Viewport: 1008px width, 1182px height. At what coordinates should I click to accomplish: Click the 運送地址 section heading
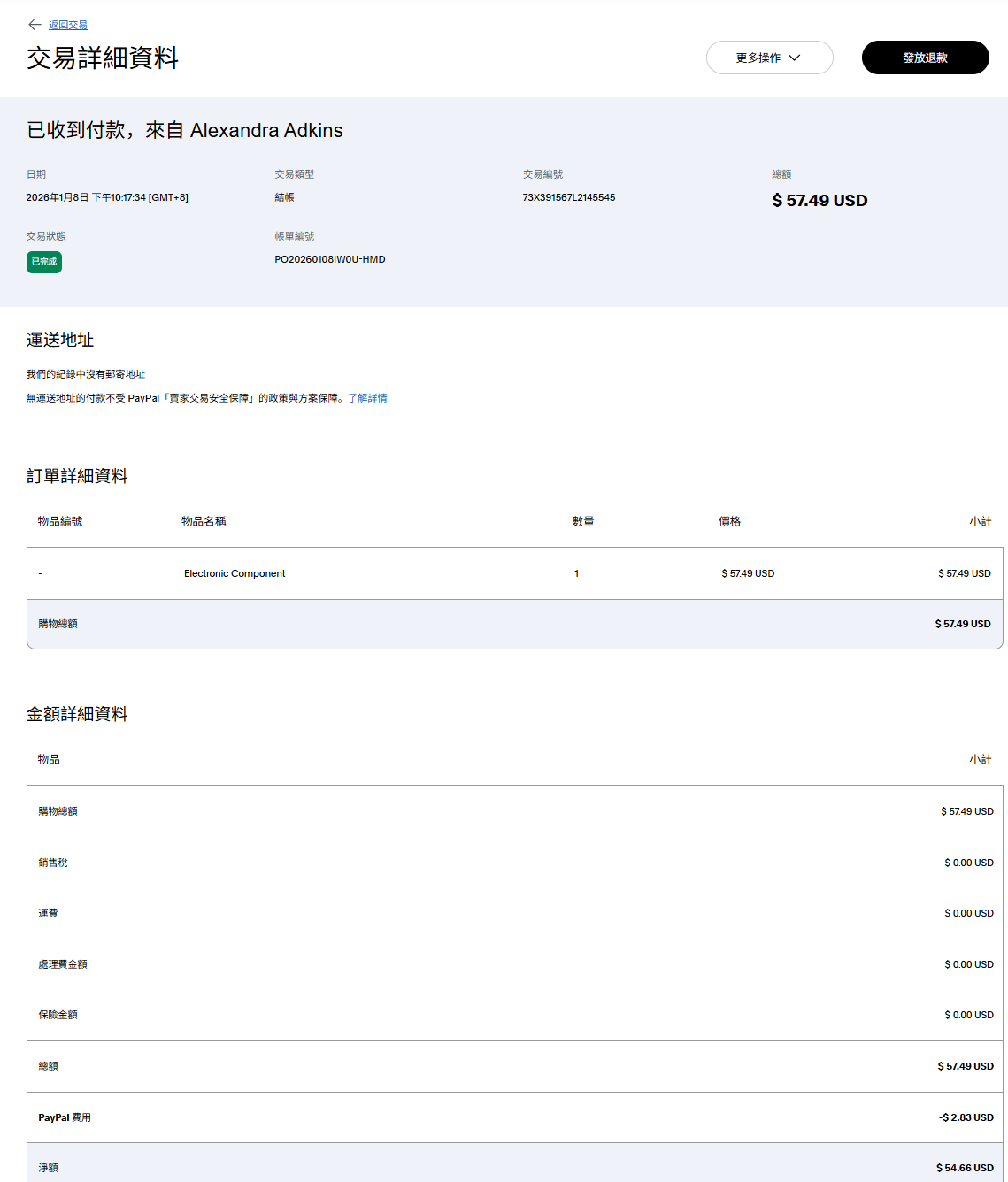[60, 340]
